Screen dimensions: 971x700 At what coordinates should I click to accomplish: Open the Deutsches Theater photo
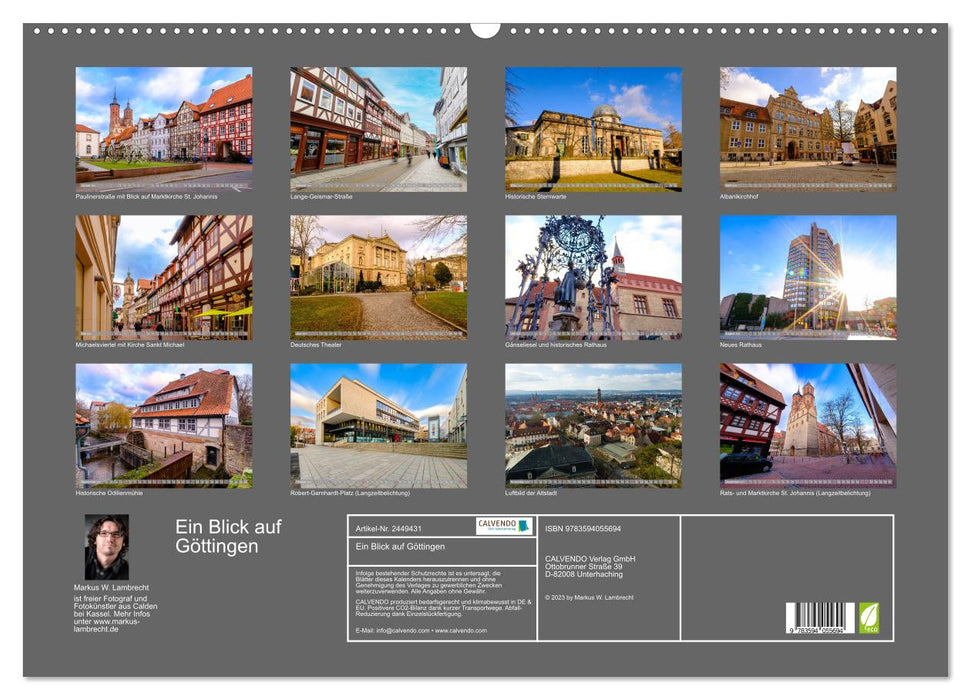coord(378,277)
